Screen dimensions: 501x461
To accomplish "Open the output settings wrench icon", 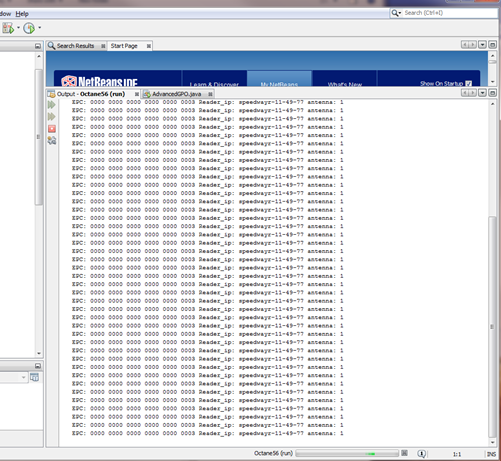I will point(52,141).
